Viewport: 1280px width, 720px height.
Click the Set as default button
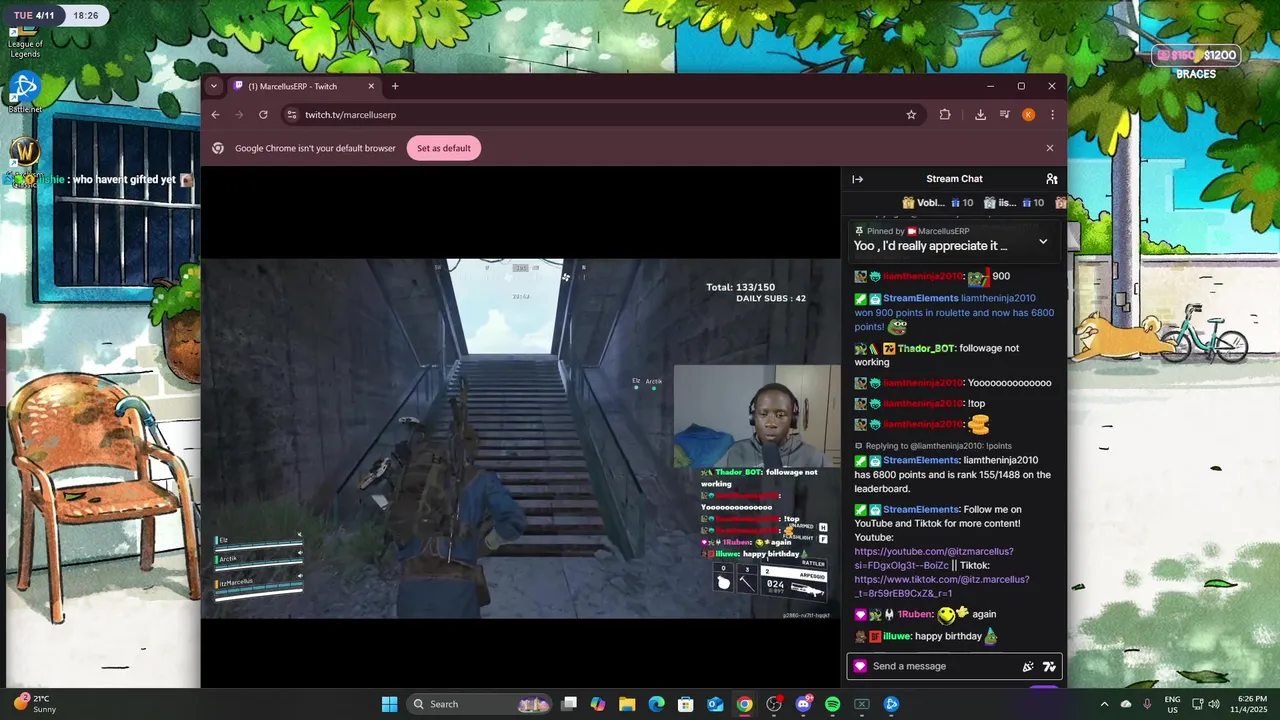[444, 148]
